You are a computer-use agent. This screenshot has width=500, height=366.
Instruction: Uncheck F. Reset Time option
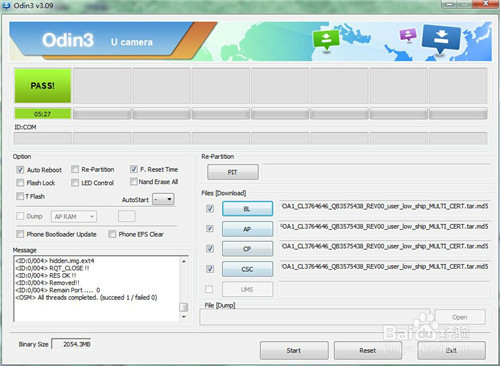tap(134, 169)
